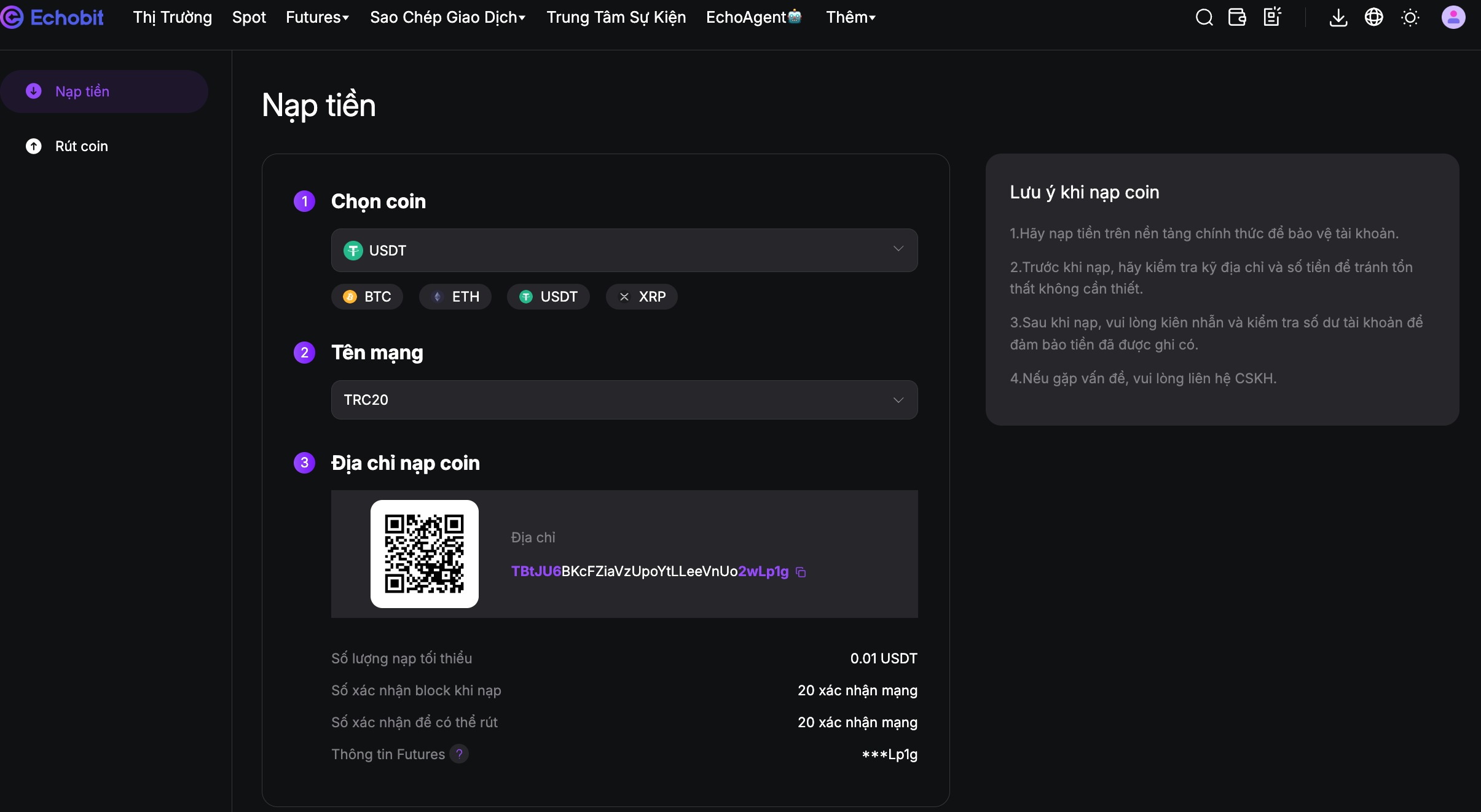Open the language globe icon
This screenshot has width=1481, height=812.
coord(1374,17)
